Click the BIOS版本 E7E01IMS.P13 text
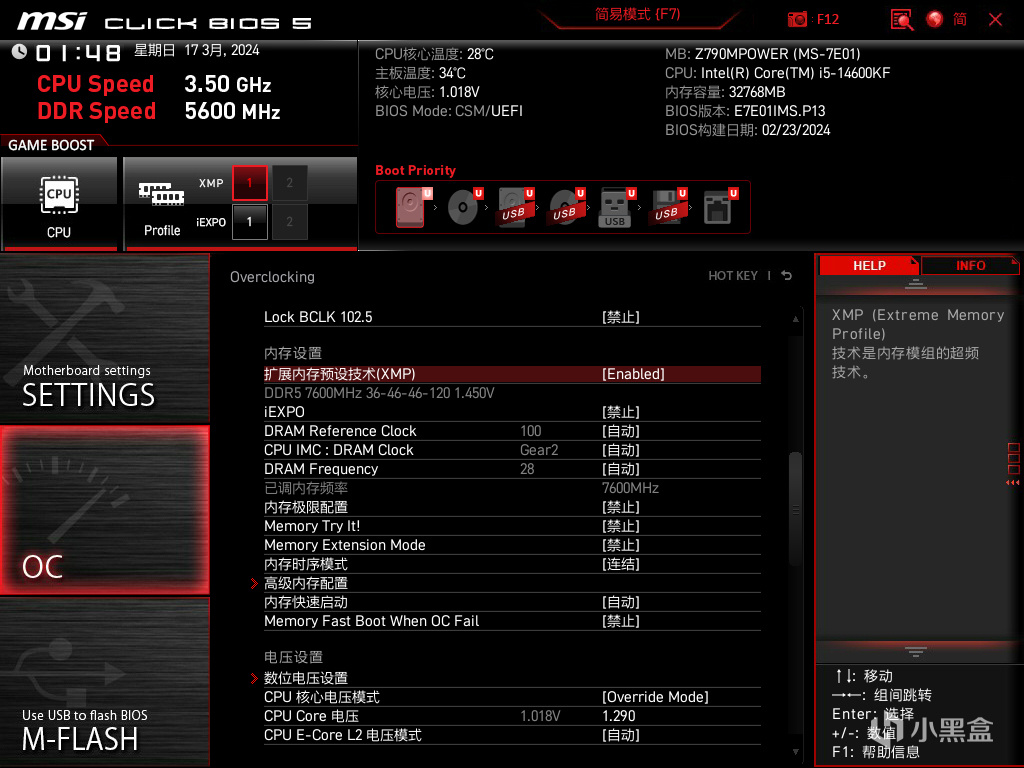This screenshot has height=768, width=1024. 745,111
